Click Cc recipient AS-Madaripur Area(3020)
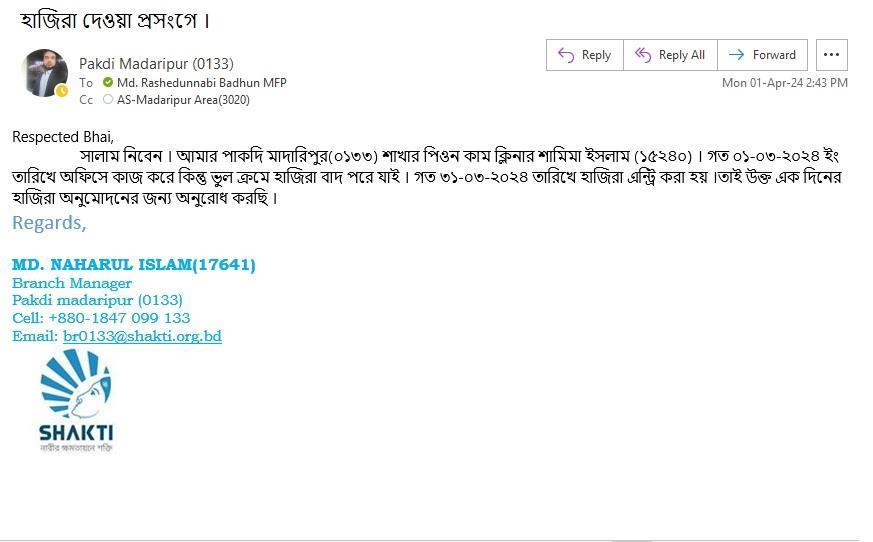Screen dimensions: 873x542 [183, 100]
